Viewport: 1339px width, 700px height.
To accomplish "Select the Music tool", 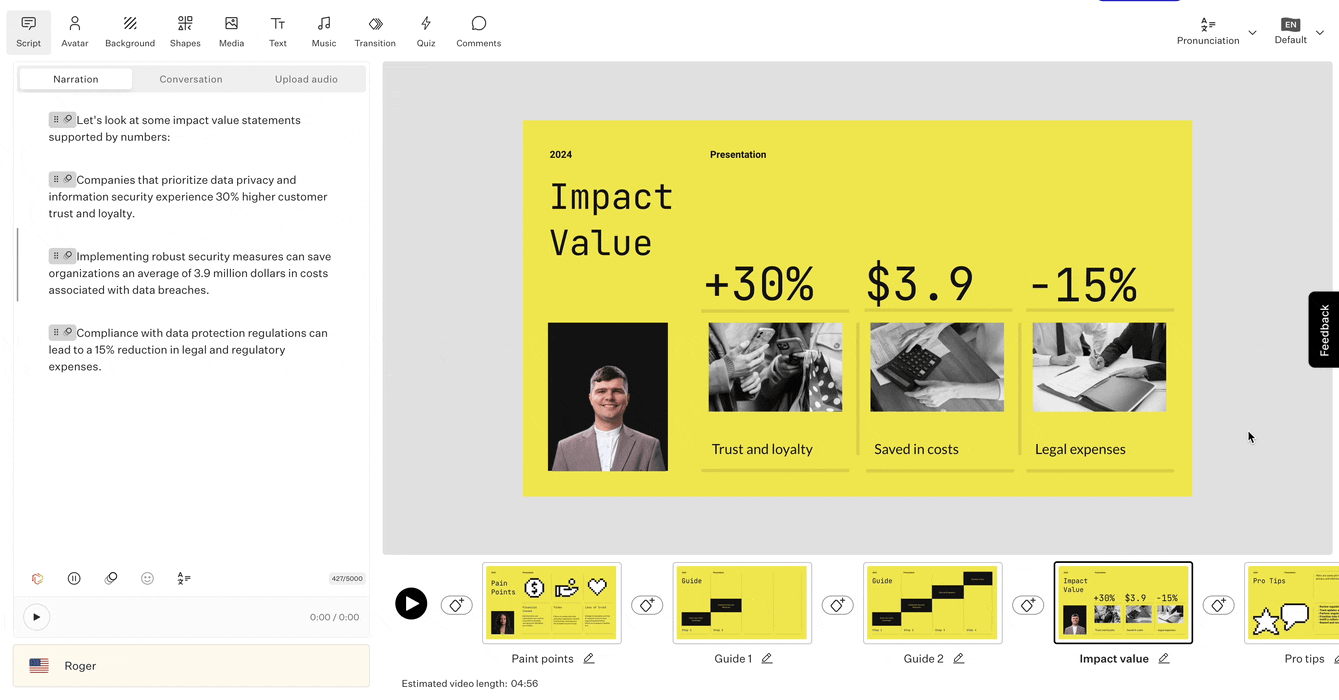I will 323,31.
